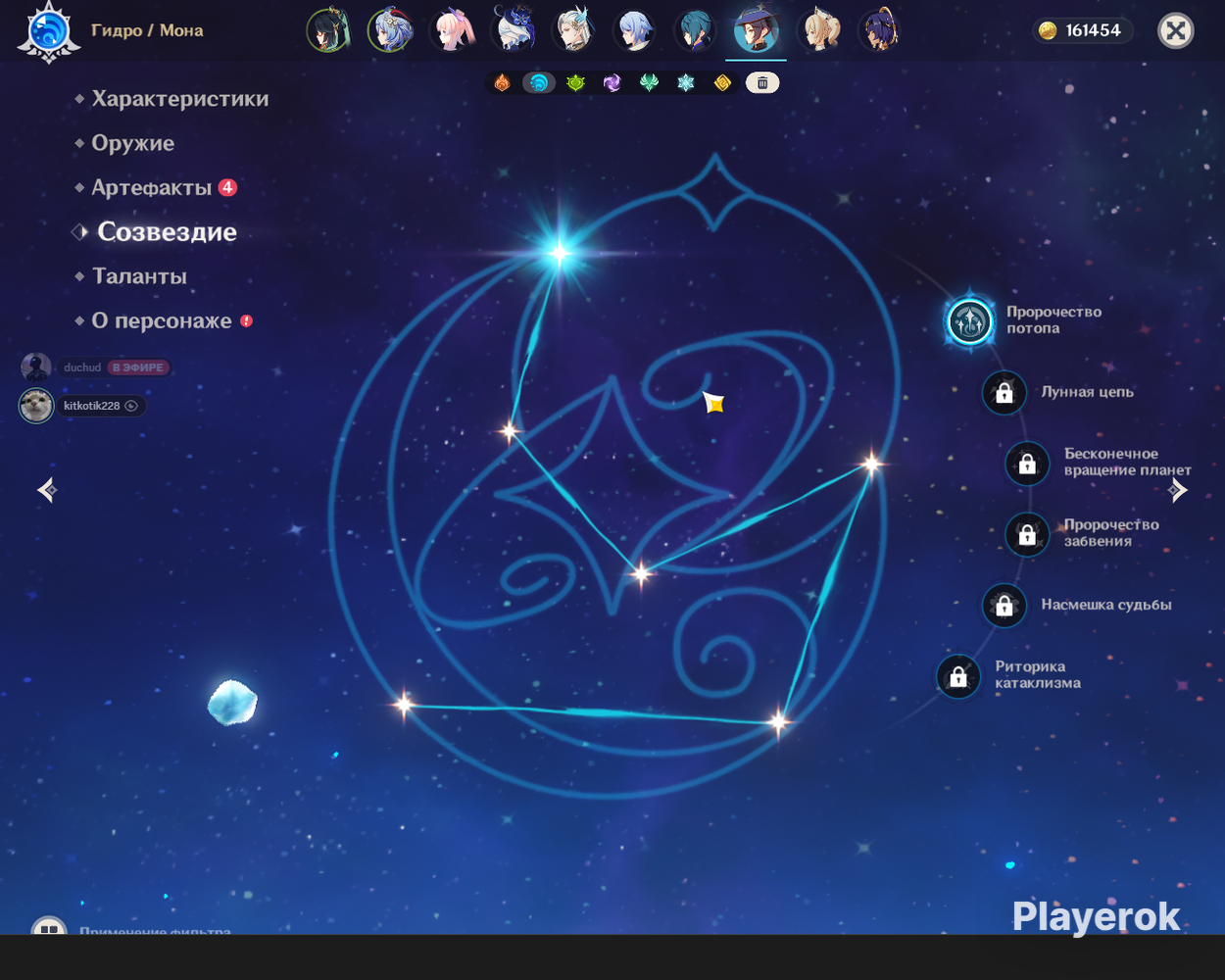Select the grey-haired character with blue horn
The height and width of the screenshot is (980, 1225).
coord(574,31)
